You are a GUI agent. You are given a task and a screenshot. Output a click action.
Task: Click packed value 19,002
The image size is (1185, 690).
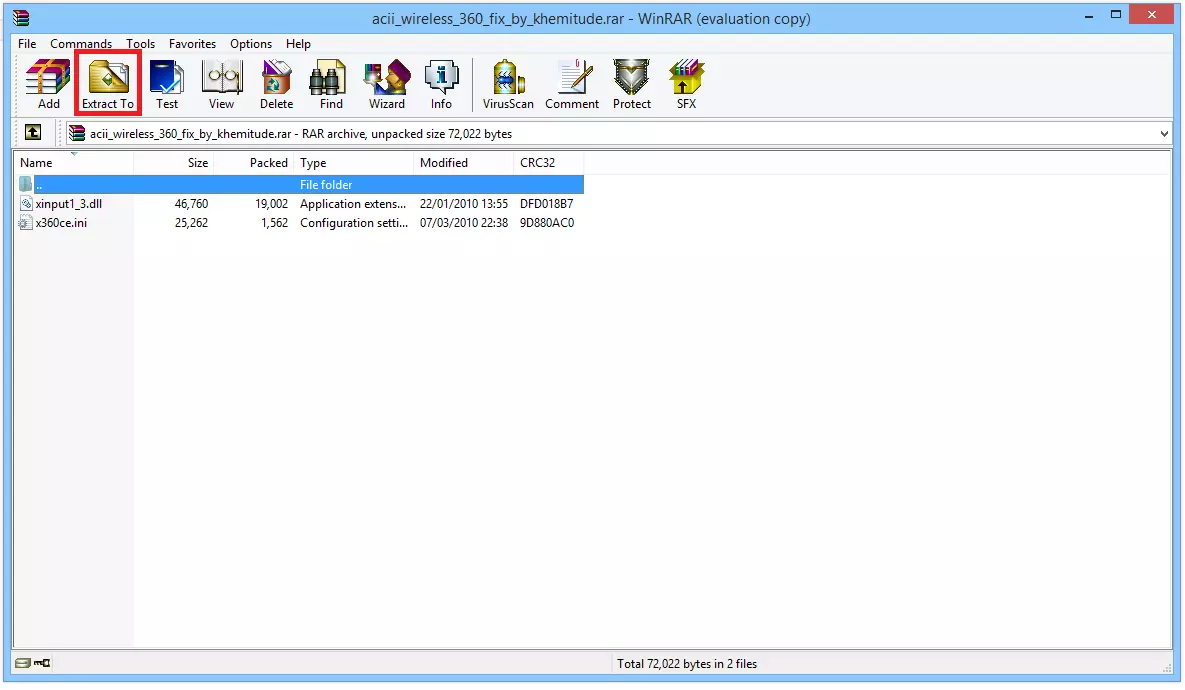[271, 203]
